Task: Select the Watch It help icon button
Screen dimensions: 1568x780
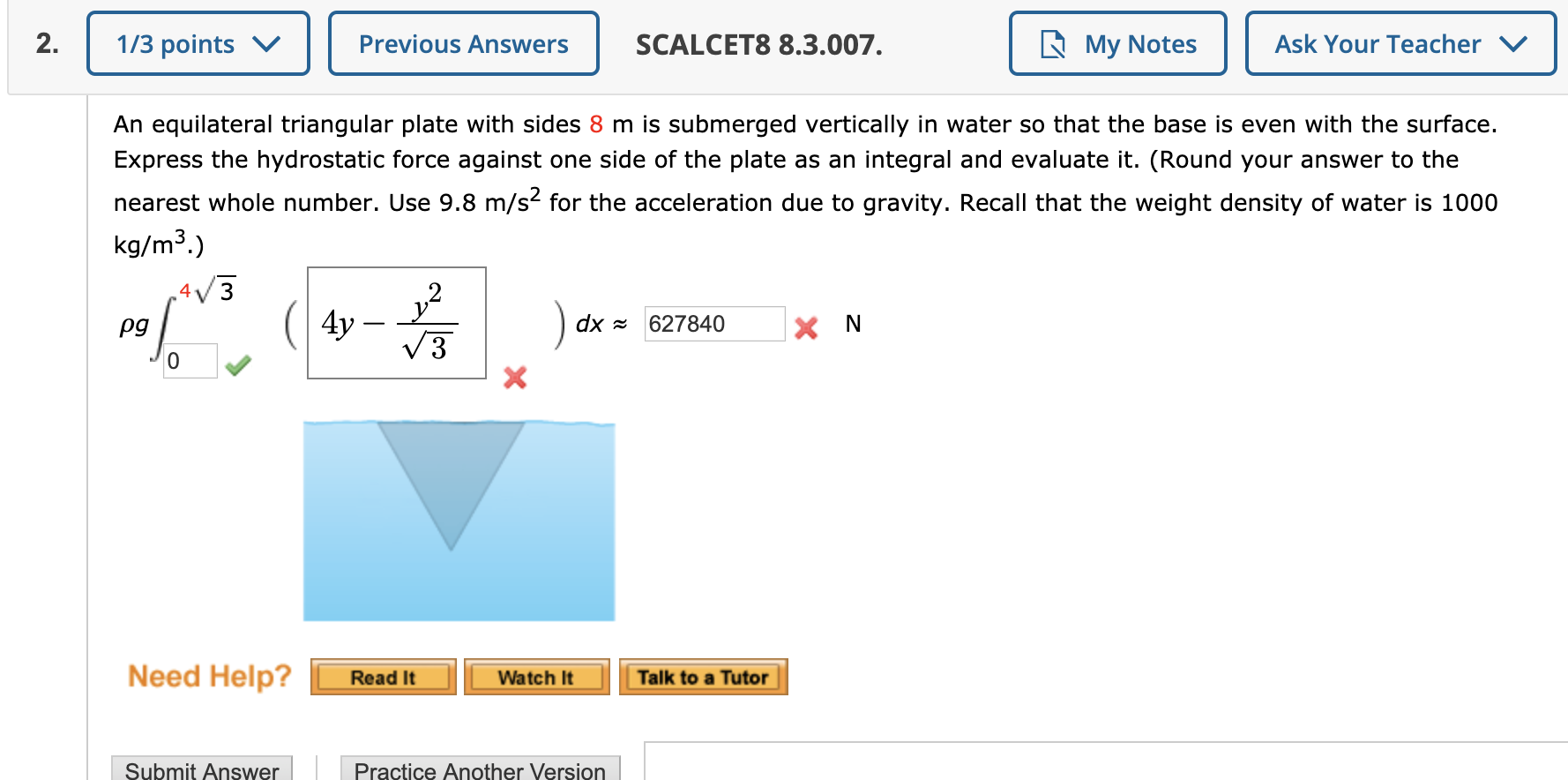Action: point(536,677)
